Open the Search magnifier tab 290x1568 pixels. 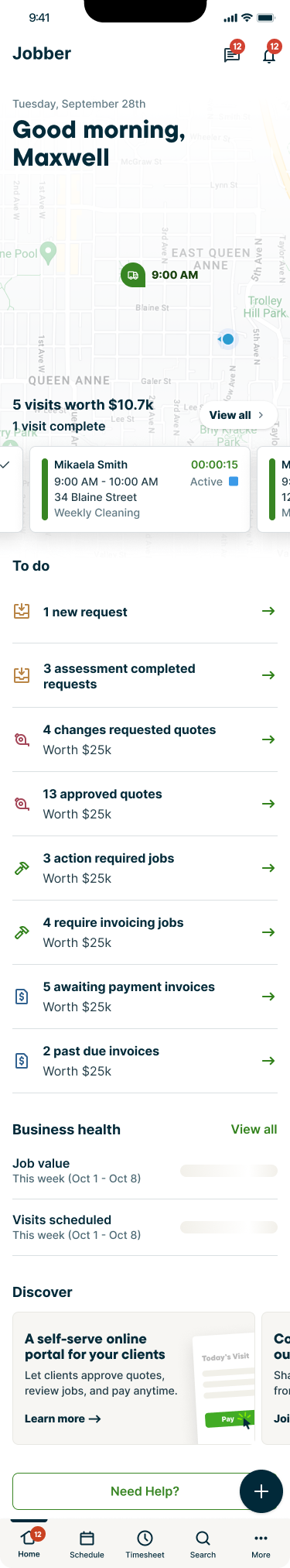[203, 1538]
